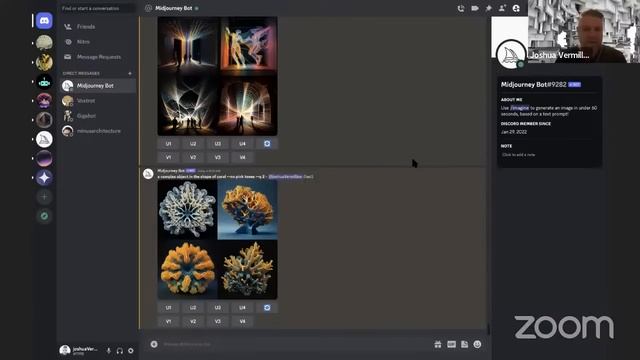The image size is (640, 360).
Task: Open the branching yellow coral image bottom-right
Action: pyautogui.click(x=248, y=270)
